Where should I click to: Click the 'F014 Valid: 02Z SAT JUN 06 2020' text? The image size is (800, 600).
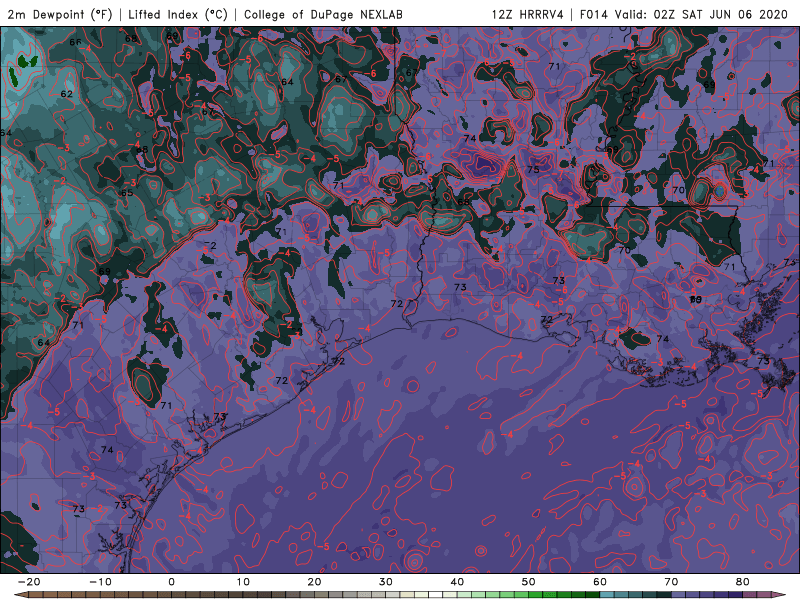pos(684,14)
